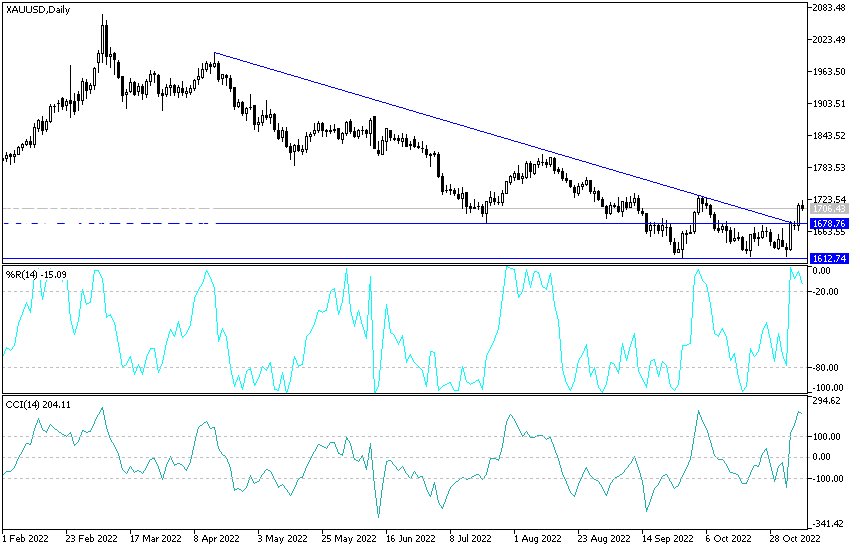Image resolution: width=860 pixels, height=550 pixels.
Task: Select the 1 Feb 2022 date label
Action: (23, 538)
